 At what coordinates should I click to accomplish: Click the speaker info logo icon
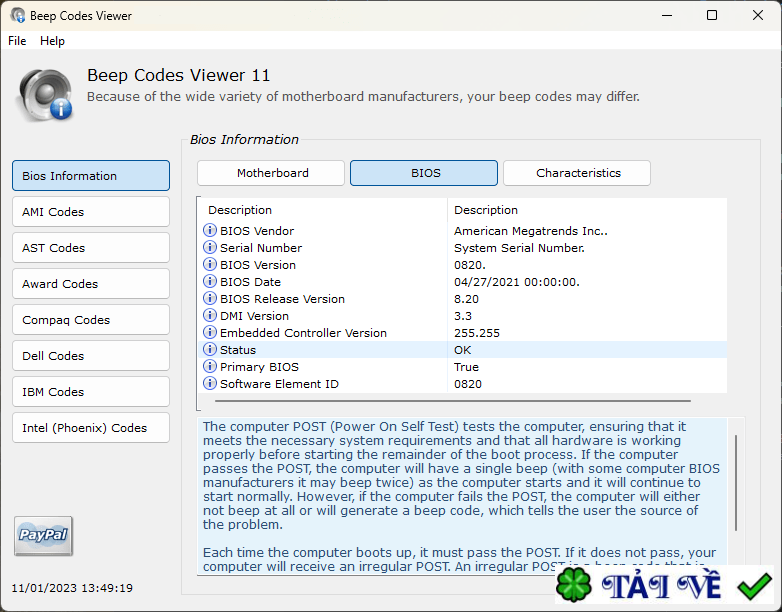(x=44, y=94)
